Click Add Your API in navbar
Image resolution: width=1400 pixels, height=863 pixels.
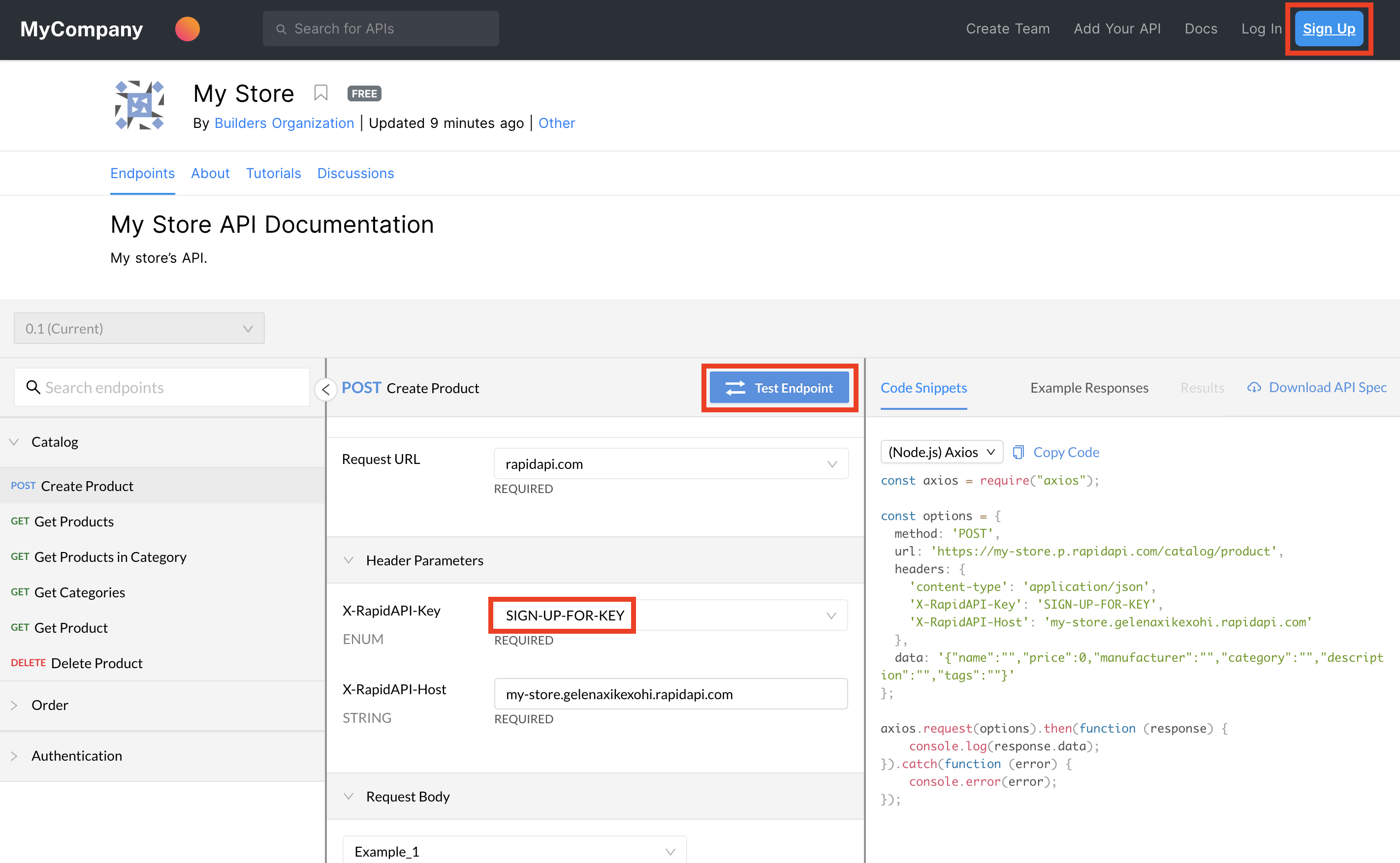pos(1117,29)
